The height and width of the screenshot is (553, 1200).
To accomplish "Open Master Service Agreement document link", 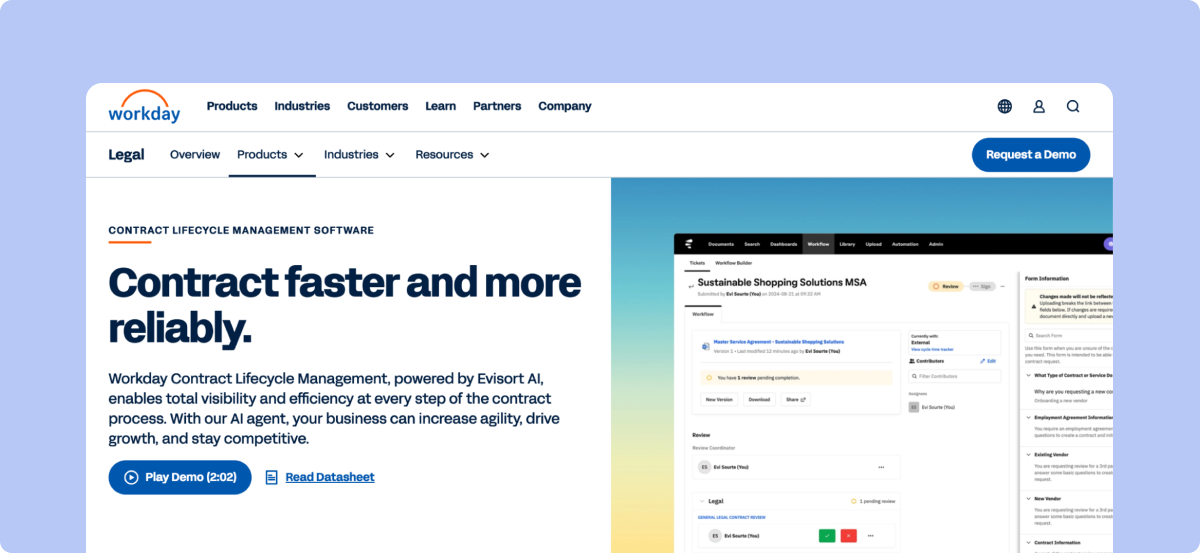I will coord(779,342).
